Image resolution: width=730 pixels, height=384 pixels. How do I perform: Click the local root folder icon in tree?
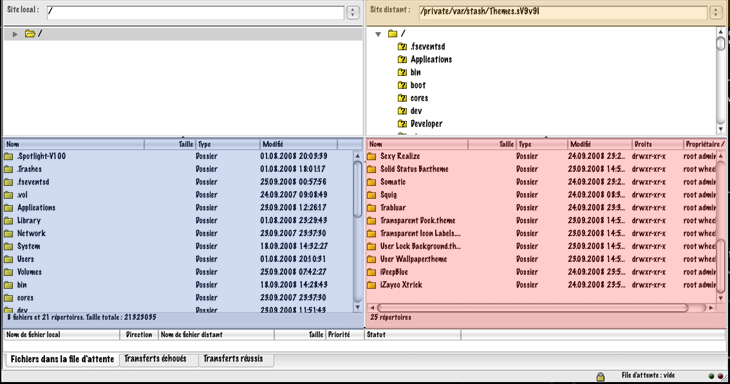click(x=30, y=34)
